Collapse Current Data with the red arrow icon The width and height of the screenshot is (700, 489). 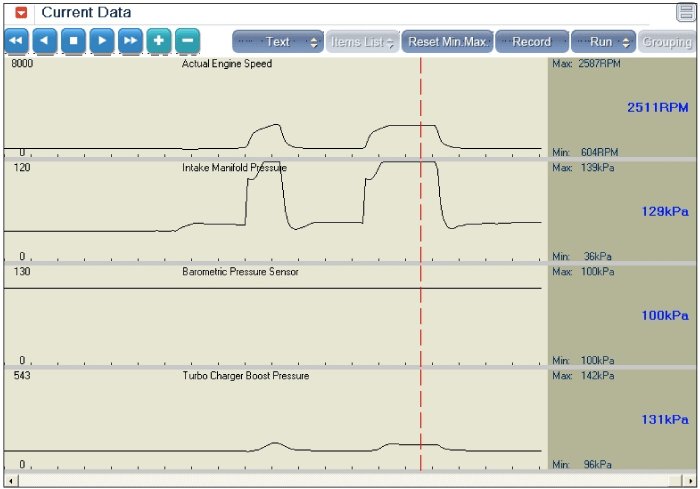[x=21, y=13]
